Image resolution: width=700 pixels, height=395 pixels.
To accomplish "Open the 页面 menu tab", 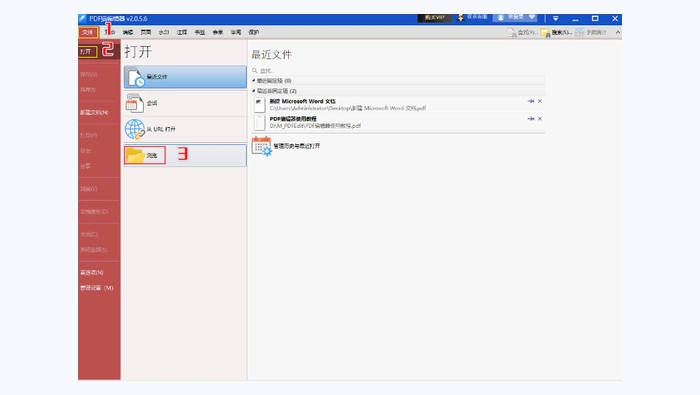I will pyautogui.click(x=146, y=32).
